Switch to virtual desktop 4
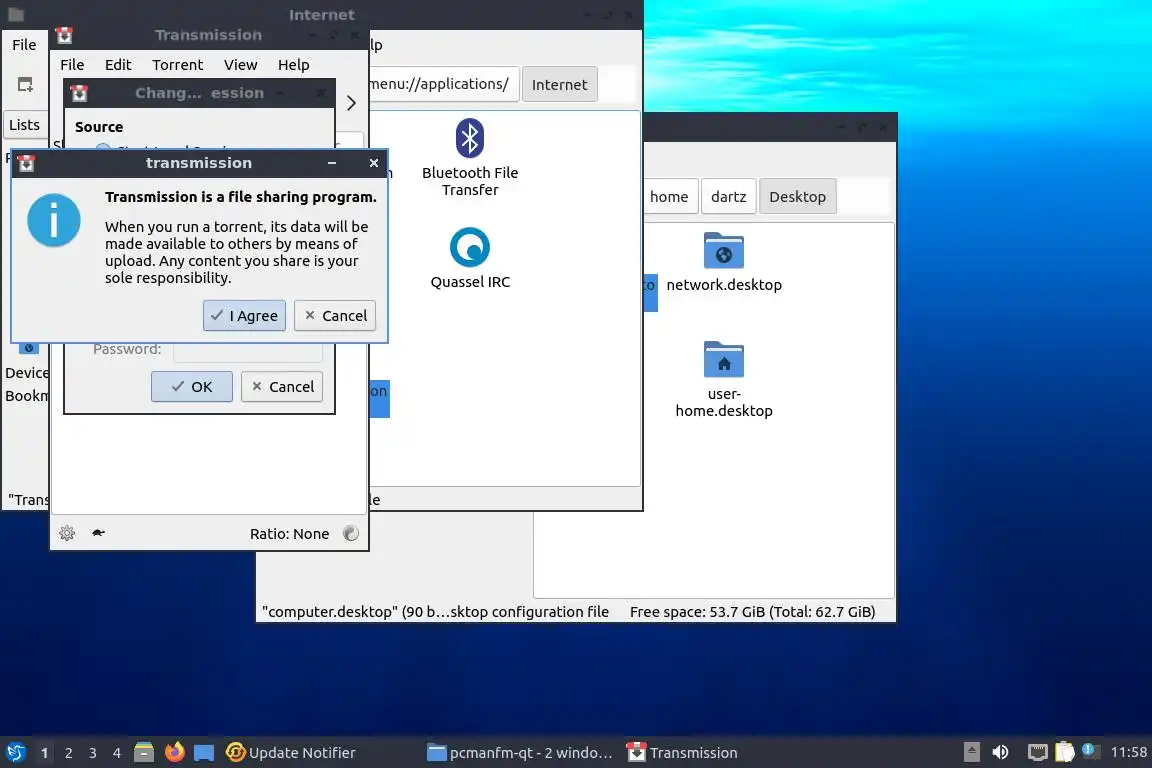This screenshot has width=1152, height=768. pyautogui.click(x=117, y=753)
